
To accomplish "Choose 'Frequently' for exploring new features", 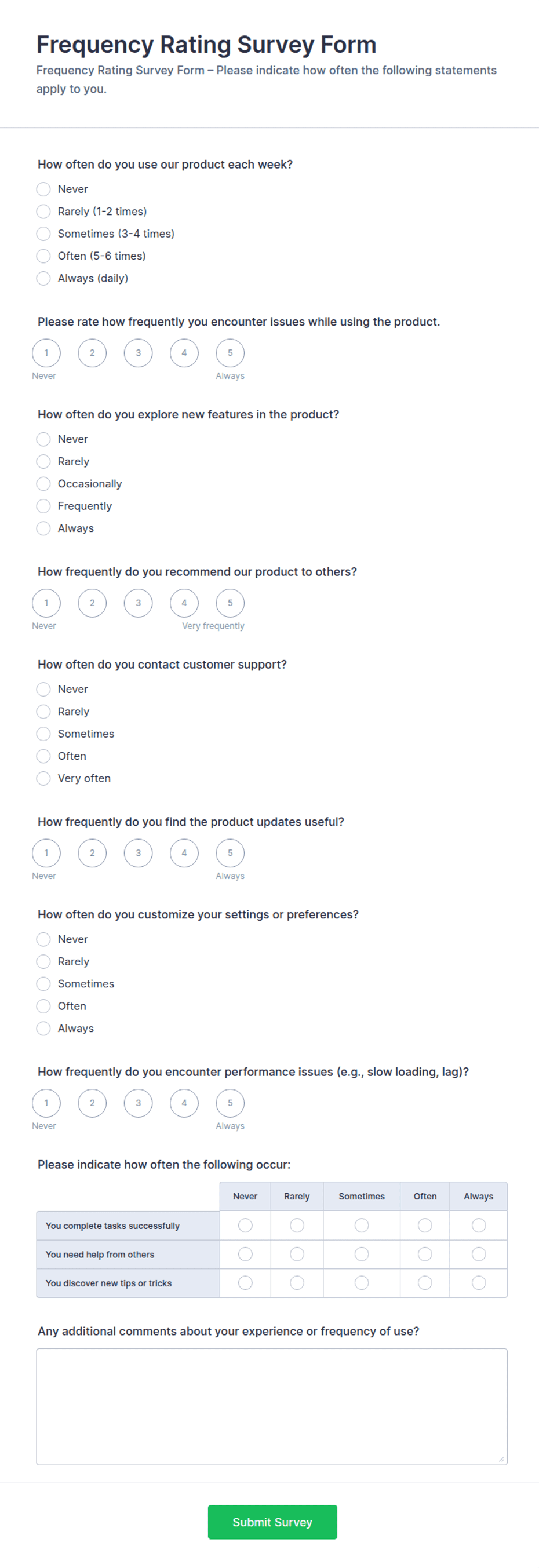I will click(x=43, y=506).
